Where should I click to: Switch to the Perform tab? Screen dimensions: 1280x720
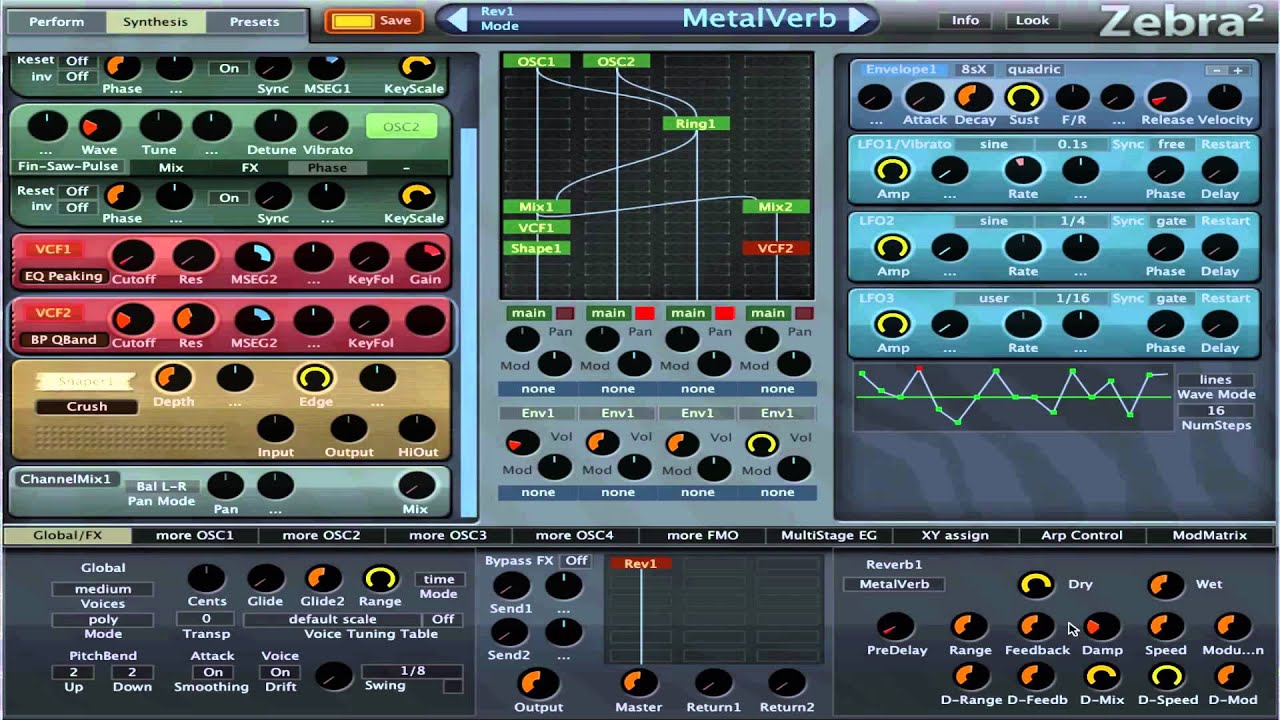pos(57,21)
